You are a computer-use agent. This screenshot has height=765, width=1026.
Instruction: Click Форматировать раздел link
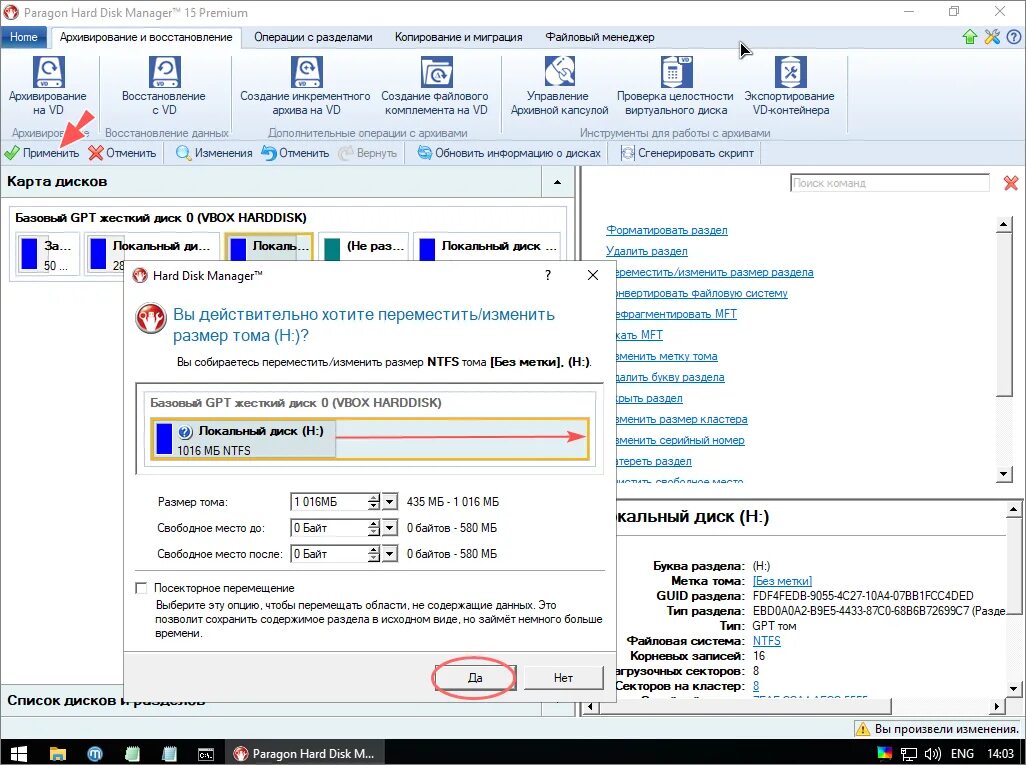coord(667,230)
